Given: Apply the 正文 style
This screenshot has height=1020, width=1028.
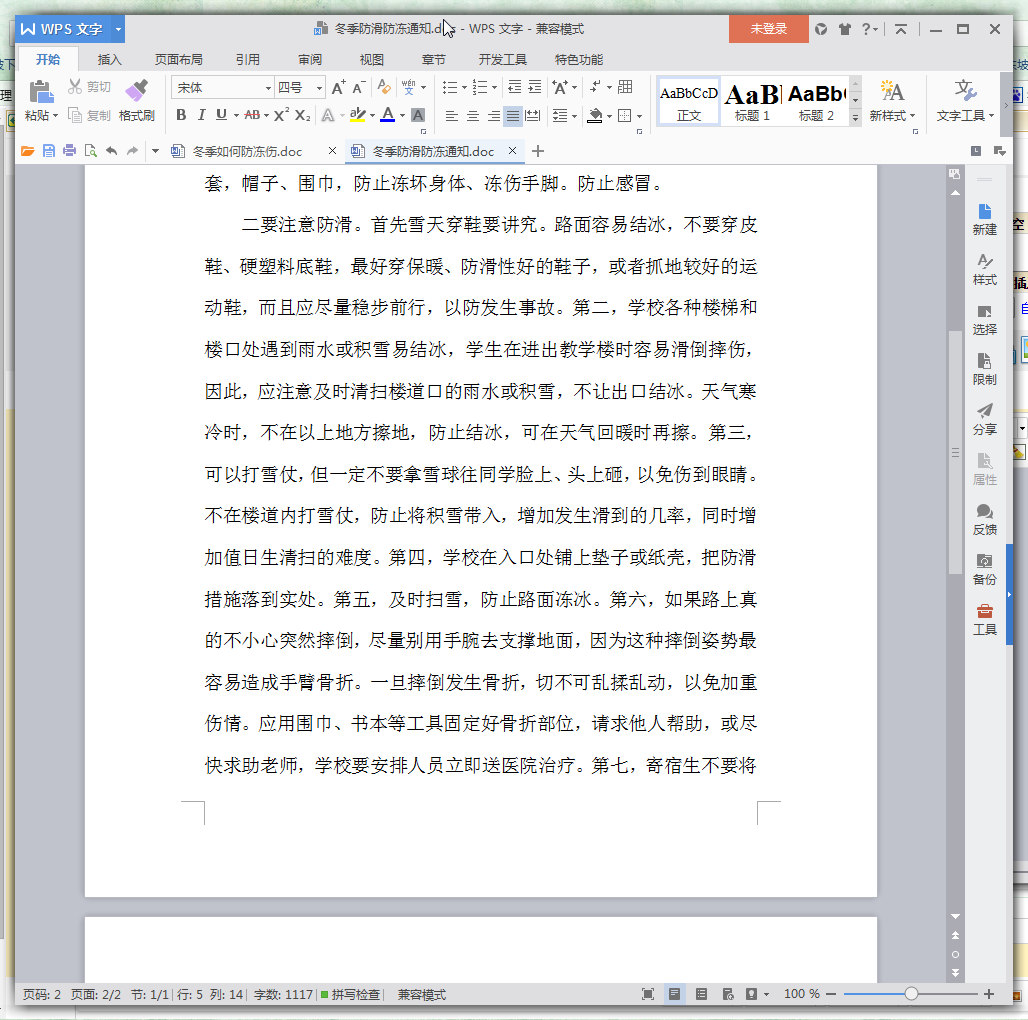Looking at the screenshot, I should coord(688,101).
